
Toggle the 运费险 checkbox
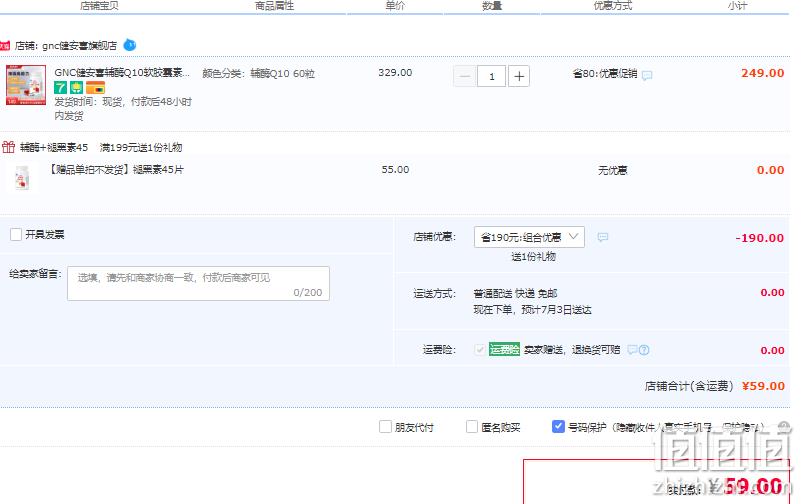point(479,349)
